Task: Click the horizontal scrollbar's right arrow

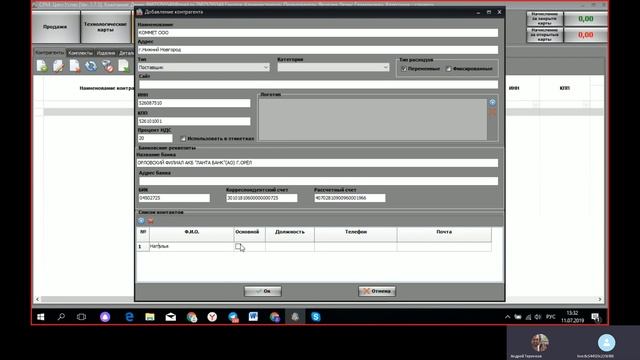Action: pos(600,299)
